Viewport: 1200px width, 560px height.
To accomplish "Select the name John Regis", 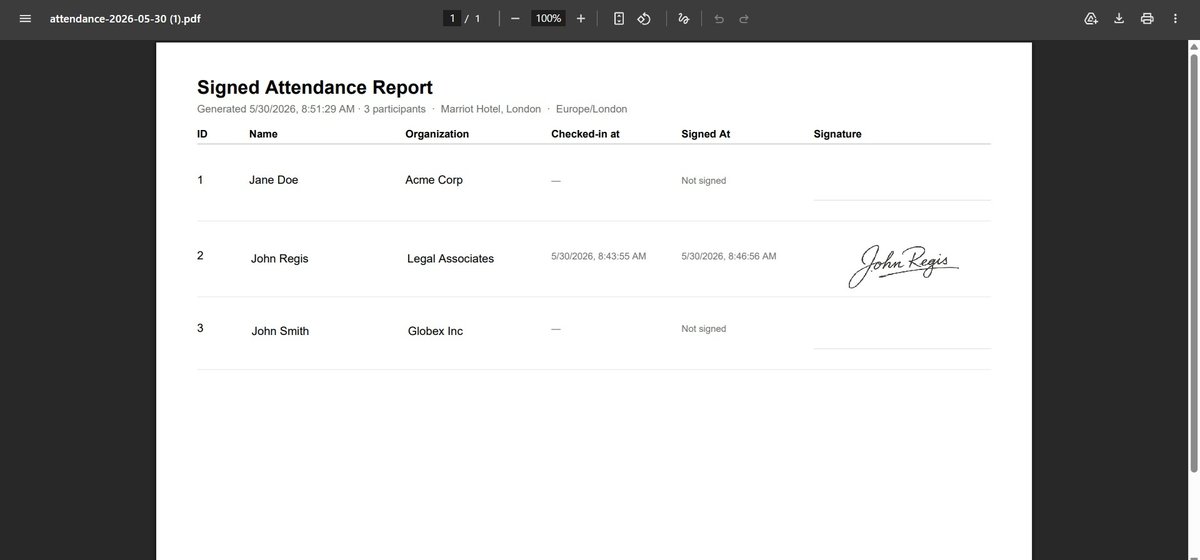I will [x=280, y=258].
